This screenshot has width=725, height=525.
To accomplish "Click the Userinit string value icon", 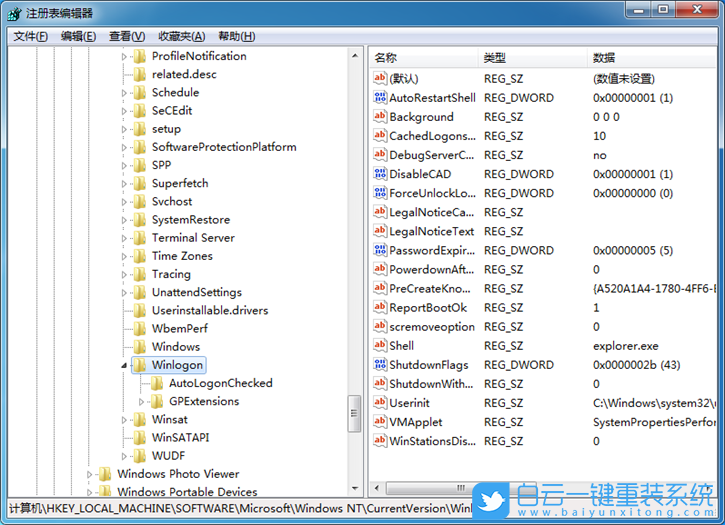I will pos(380,402).
